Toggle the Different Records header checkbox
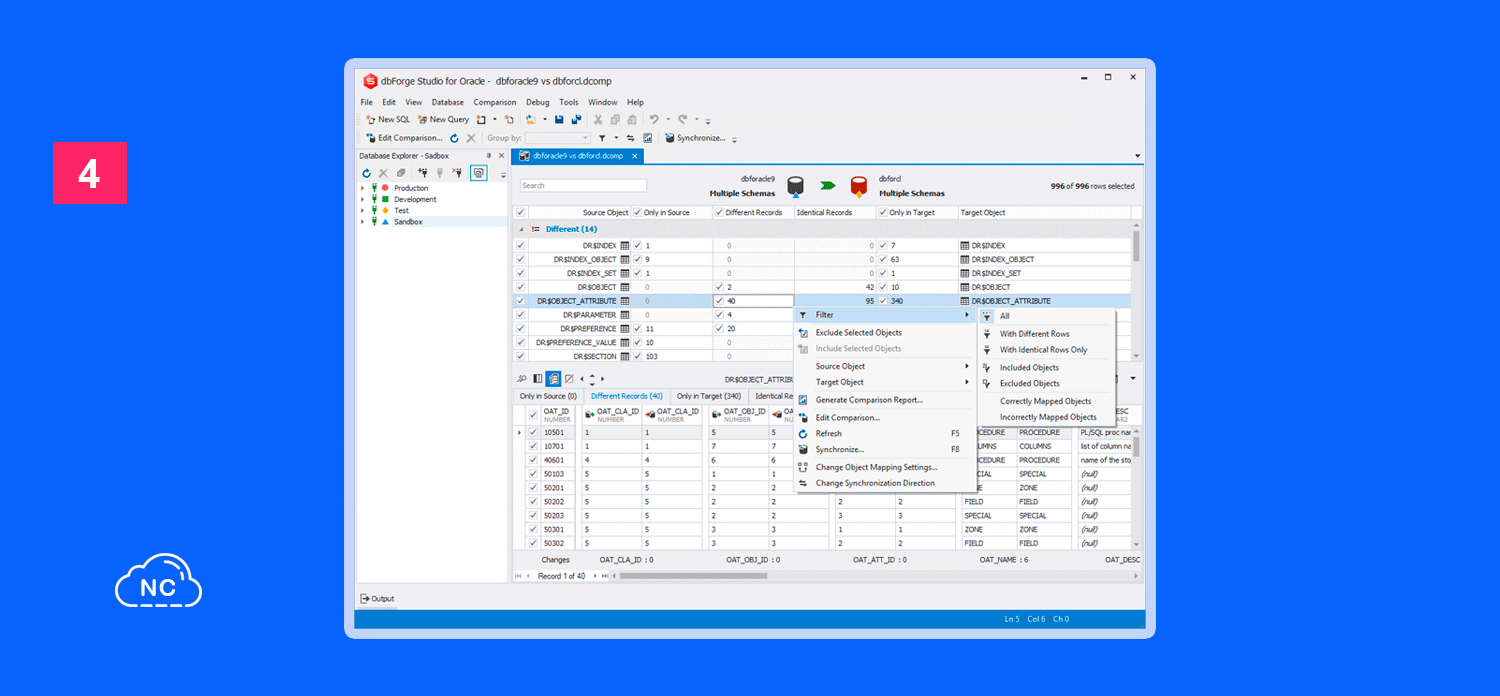 (719, 212)
